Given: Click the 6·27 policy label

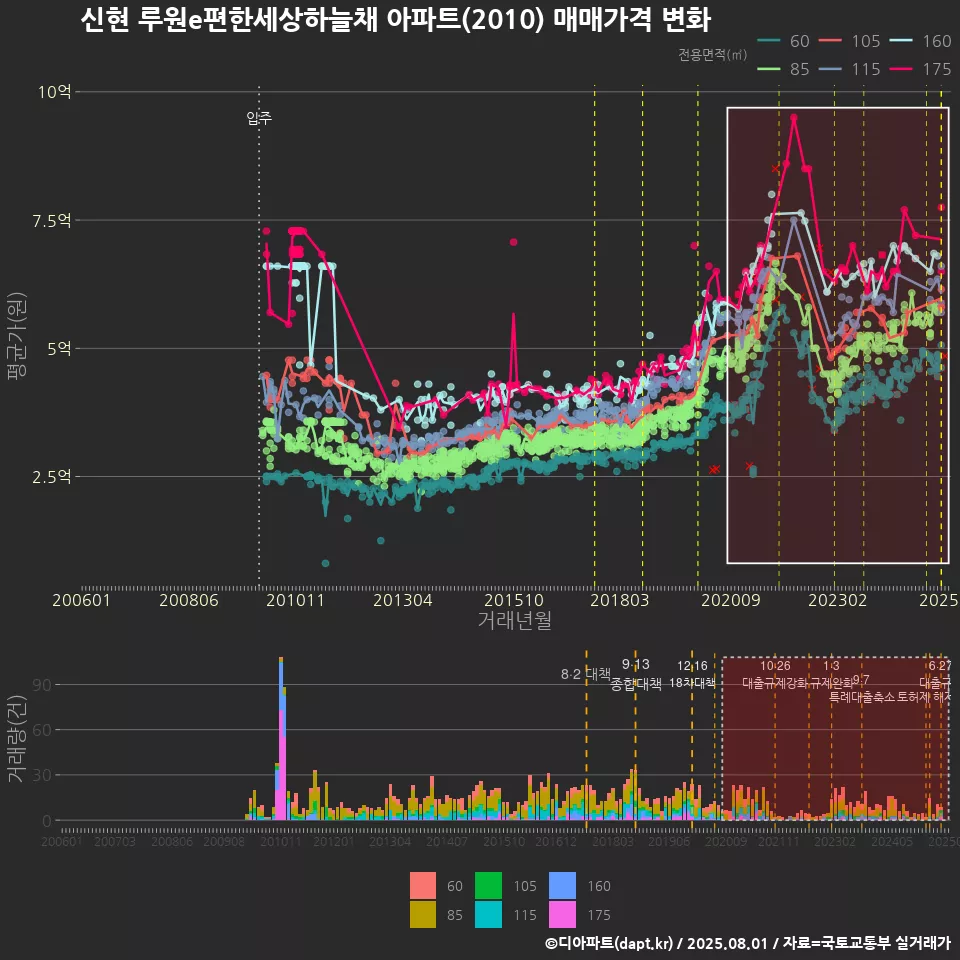Looking at the screenshot, I should [940, 666].
